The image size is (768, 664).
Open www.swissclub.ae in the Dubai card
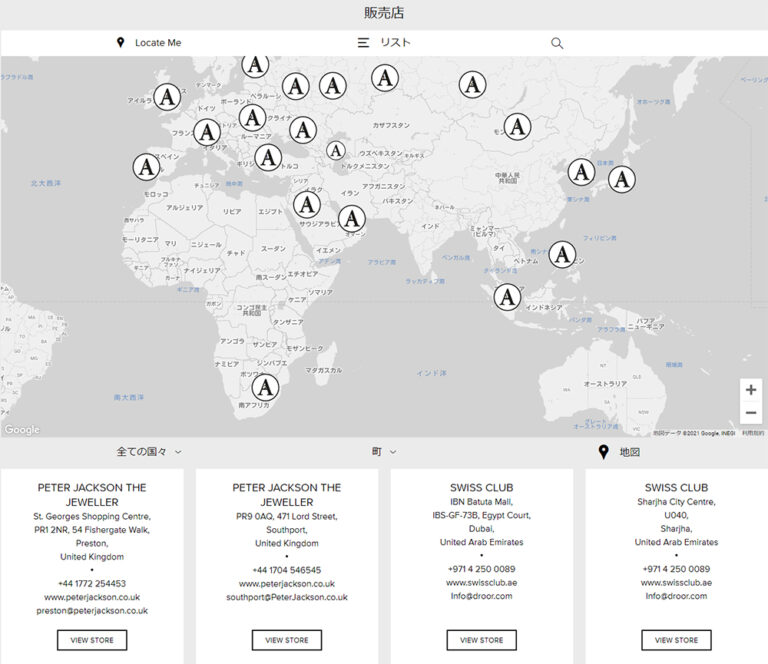481,583
